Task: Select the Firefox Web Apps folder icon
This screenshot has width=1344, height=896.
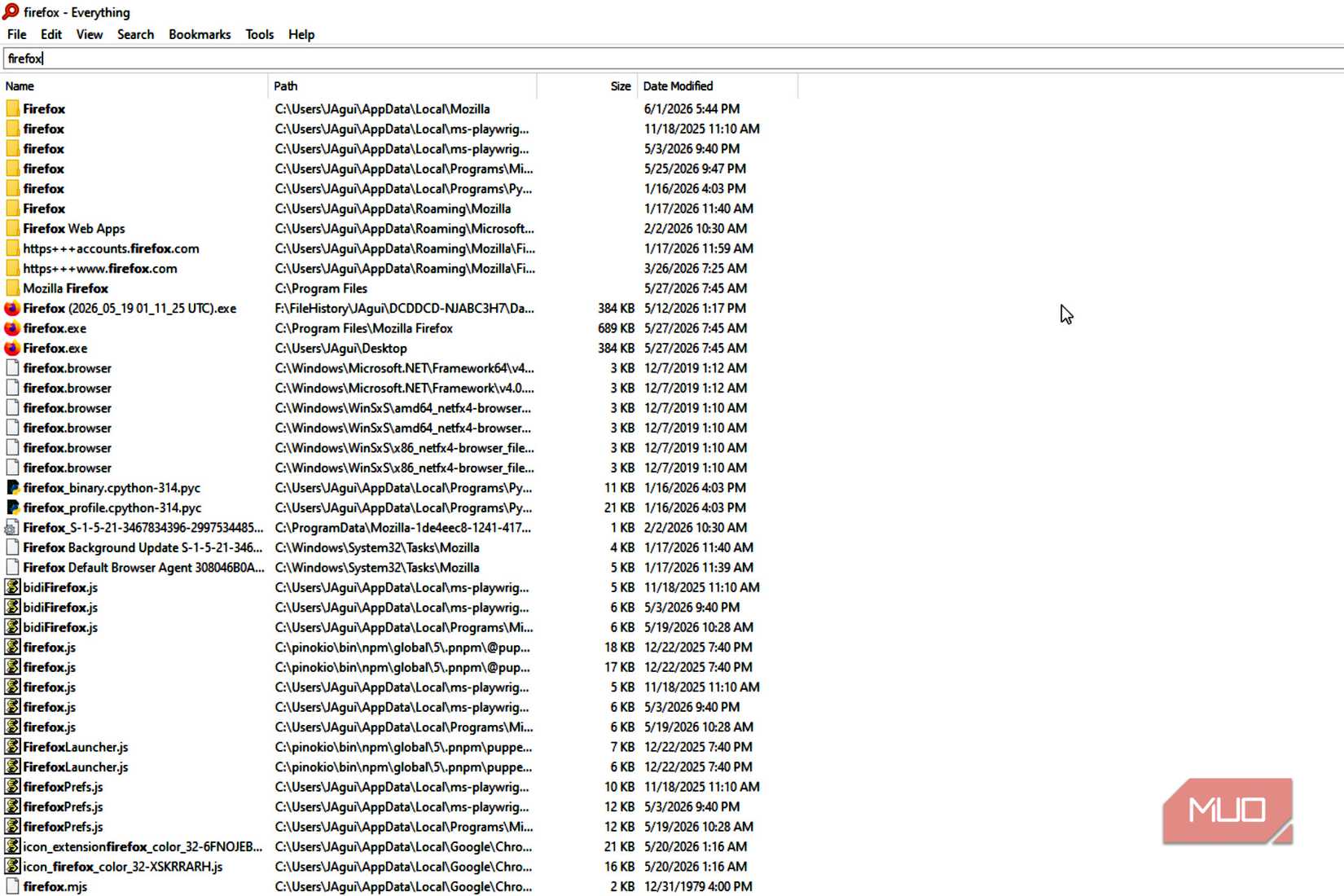Action: pos(12,228)
